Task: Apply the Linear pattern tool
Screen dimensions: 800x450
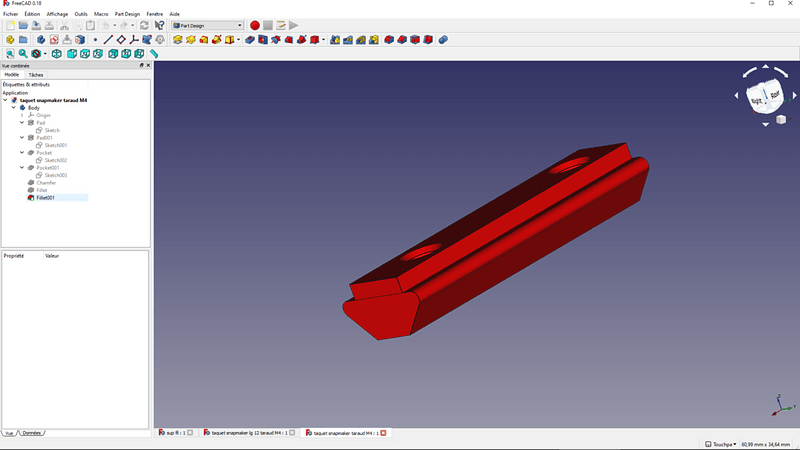Action: tap(347, 40)
